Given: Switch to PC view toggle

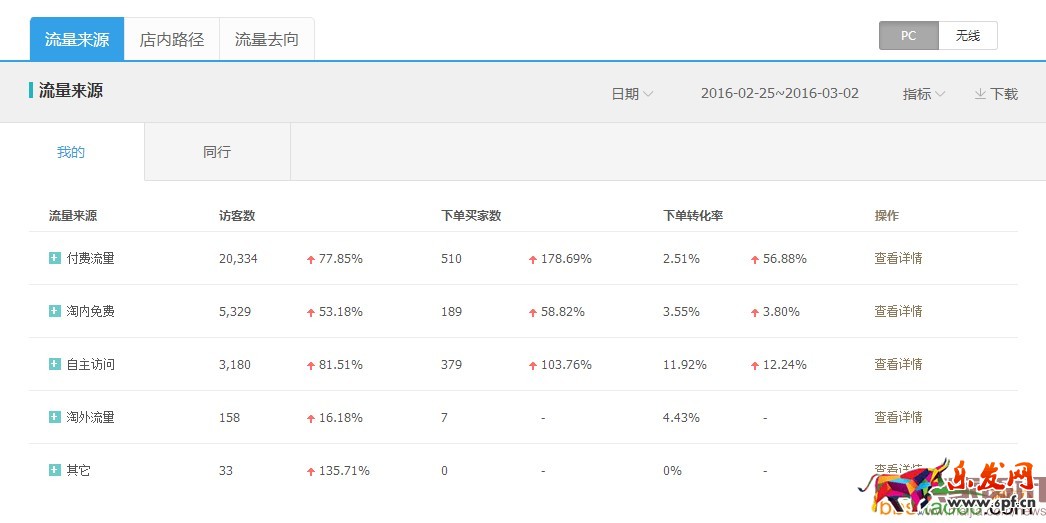Looking at the screenshot, I should [908, 36].
